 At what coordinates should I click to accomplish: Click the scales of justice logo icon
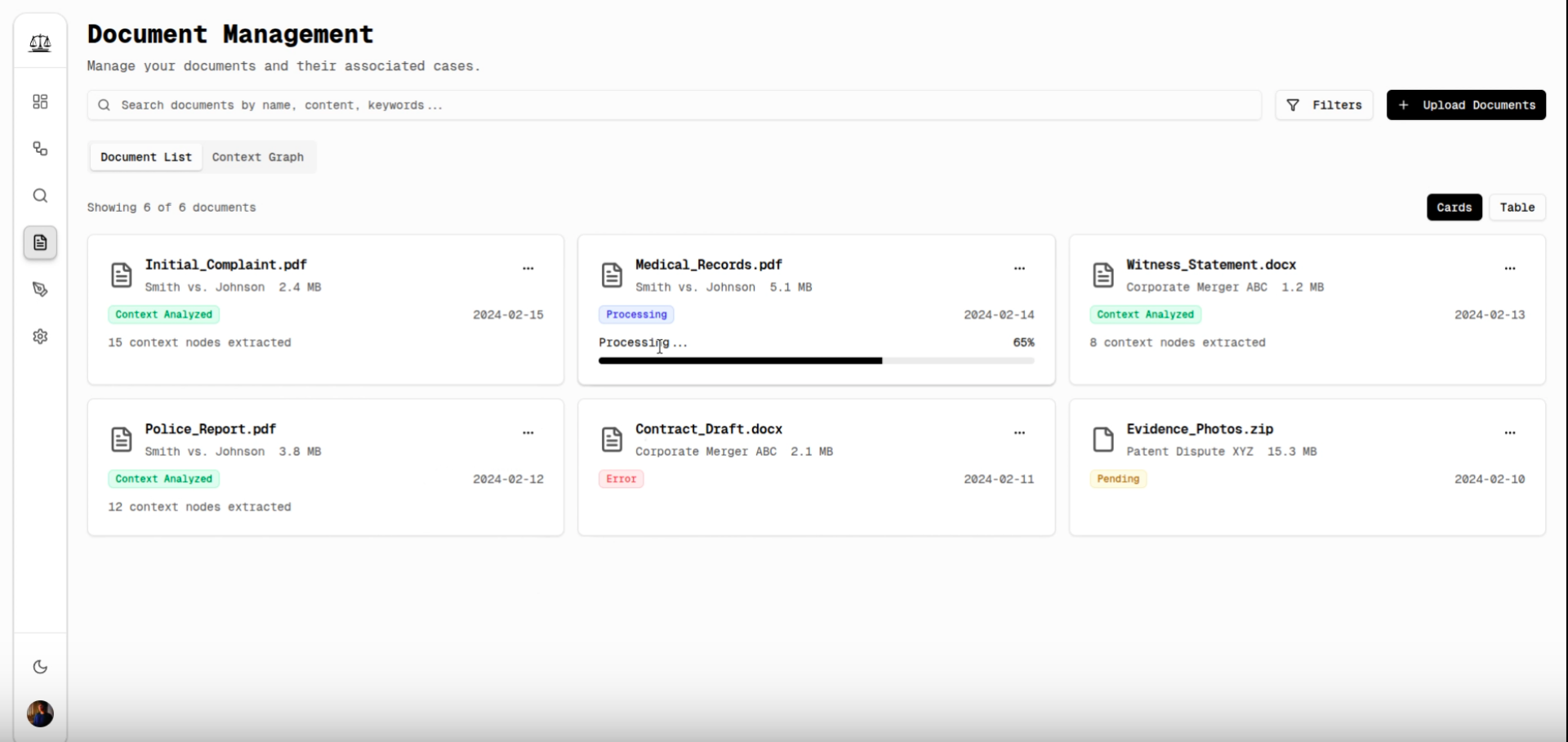coord(40,42)
